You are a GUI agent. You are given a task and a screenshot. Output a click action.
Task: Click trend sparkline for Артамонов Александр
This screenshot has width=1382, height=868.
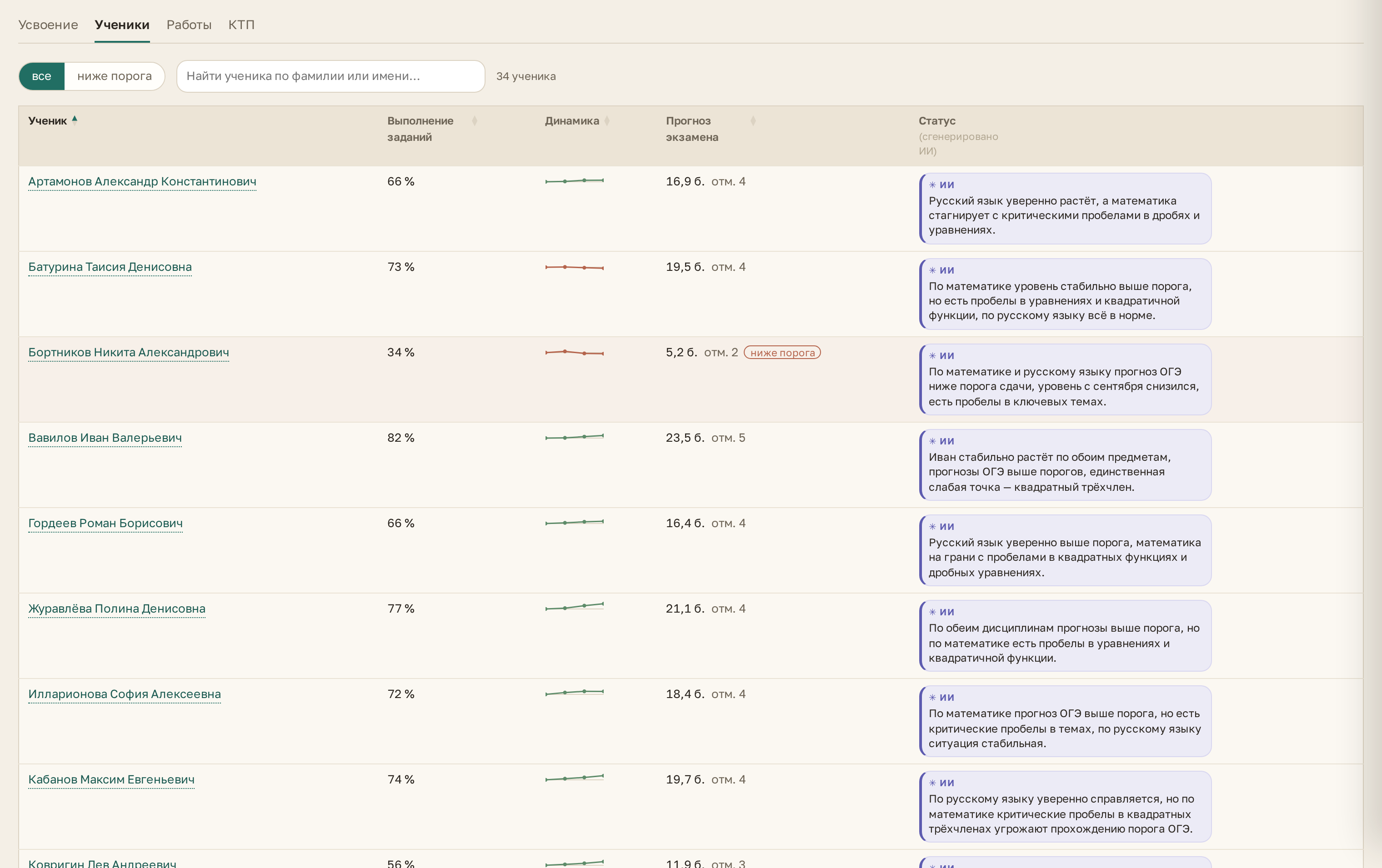click(x=574, y=181)
